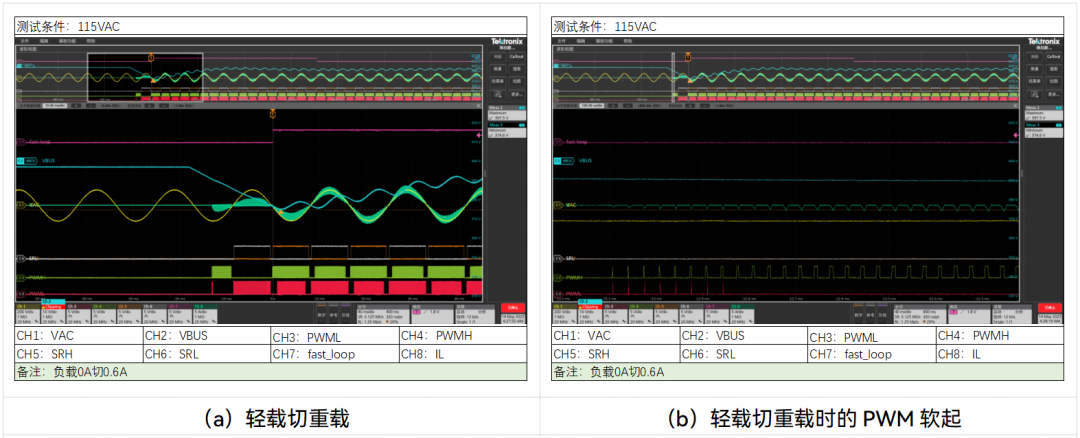Open 更多 more options in left scope
The width and height of the screenshot is (1080, 438).
click(x=517, y=94)
